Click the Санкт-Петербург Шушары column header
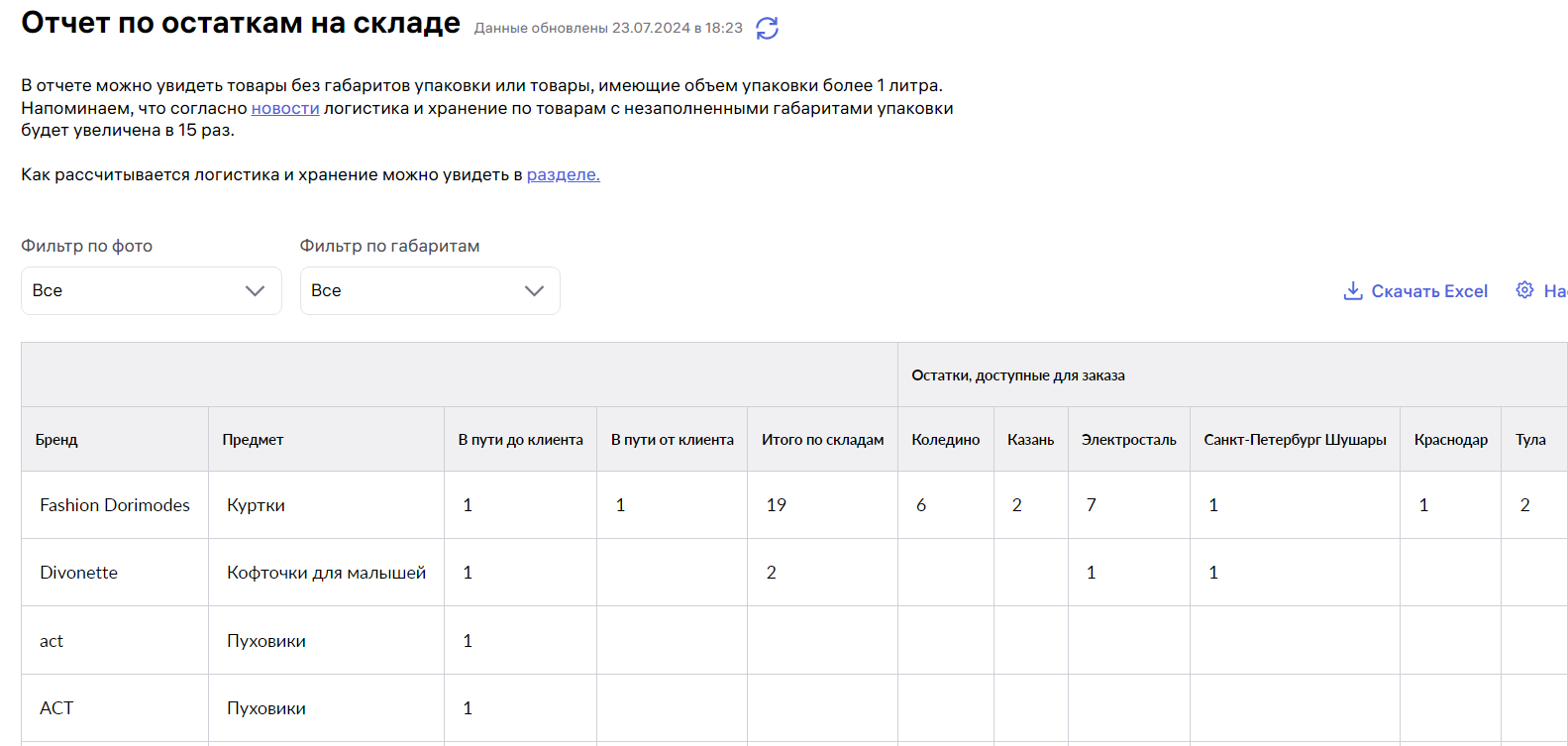 1295,440
